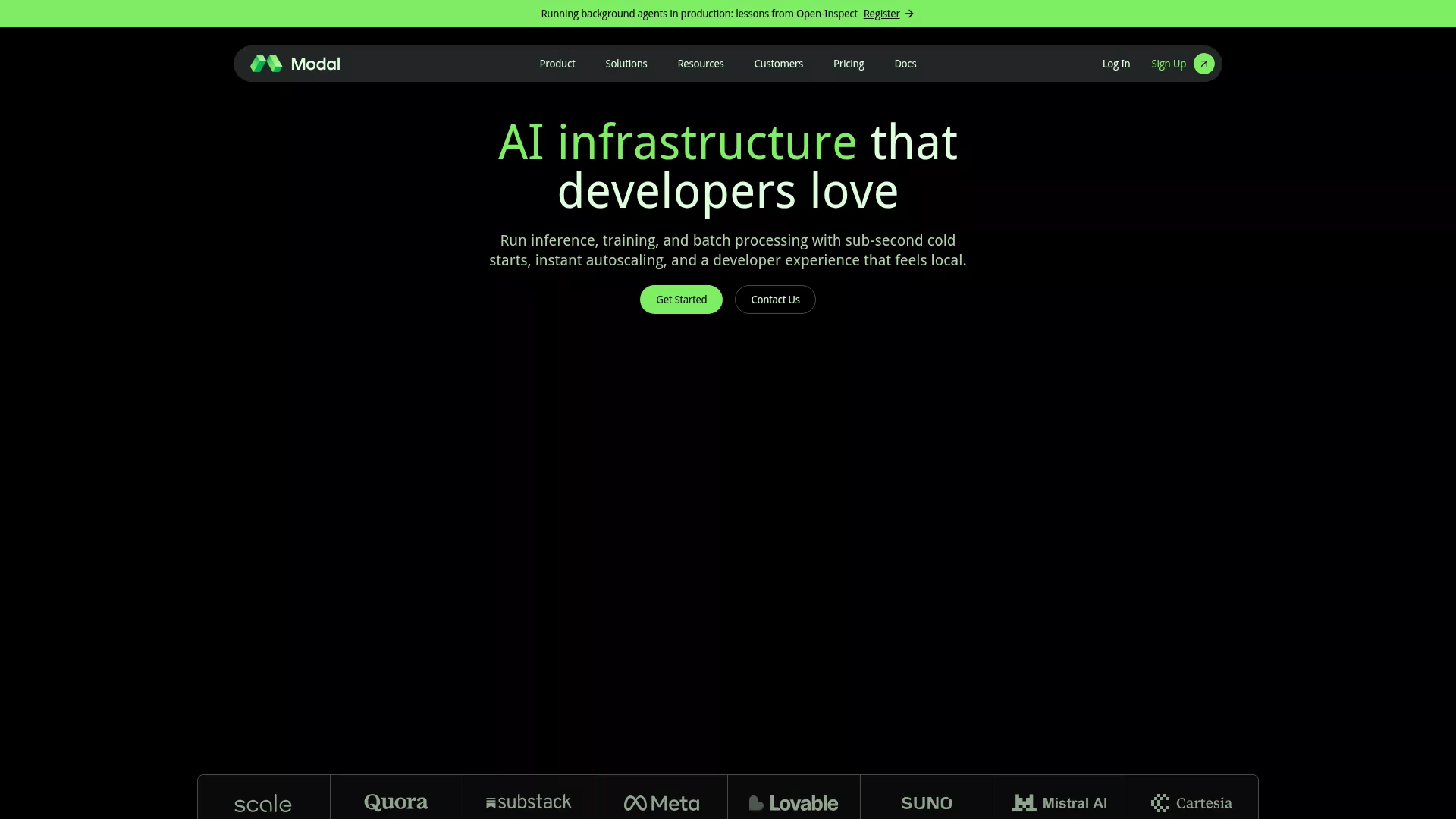Click the Modal logo icon
The height and width of the screenshot is (819, 1456).
(266, 64)
